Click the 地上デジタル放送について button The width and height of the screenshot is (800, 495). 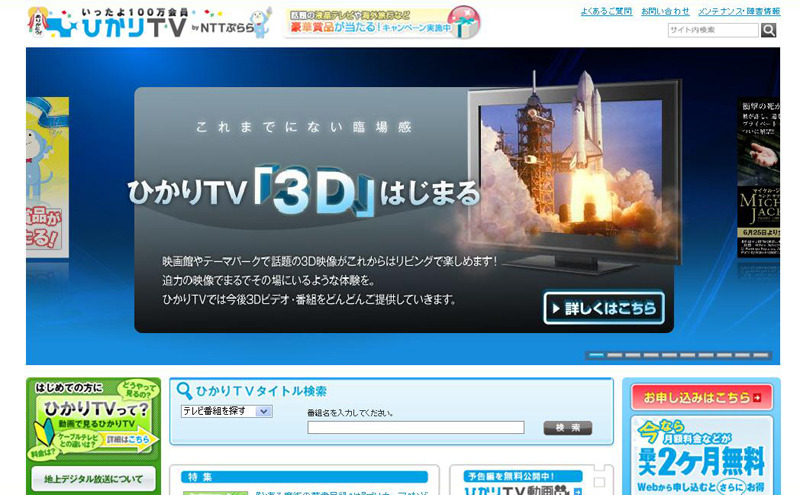(93, 479)
